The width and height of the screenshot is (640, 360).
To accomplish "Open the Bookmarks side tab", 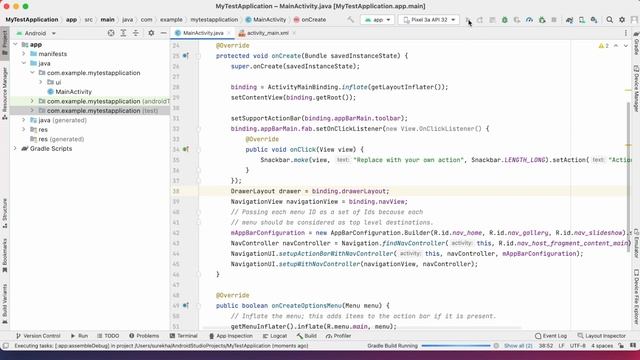I will (x=5, y=256).
